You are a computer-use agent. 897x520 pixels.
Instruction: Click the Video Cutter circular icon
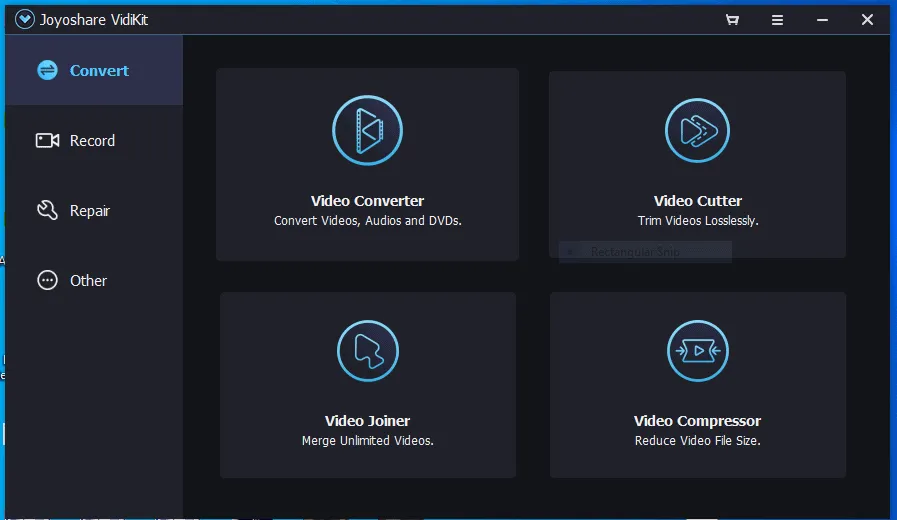tap(697, 130)
